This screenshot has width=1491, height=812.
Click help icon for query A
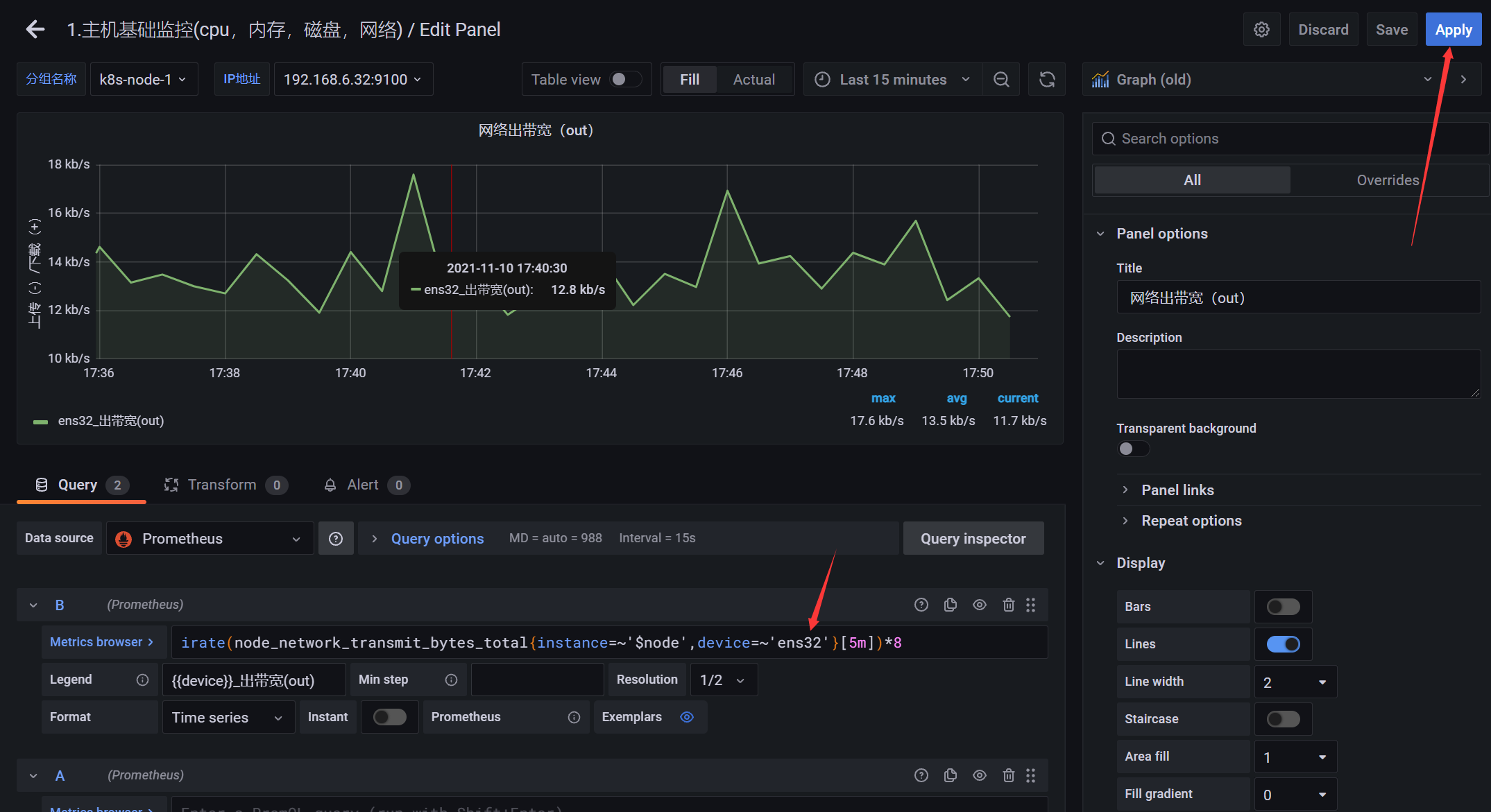(921, 775)
